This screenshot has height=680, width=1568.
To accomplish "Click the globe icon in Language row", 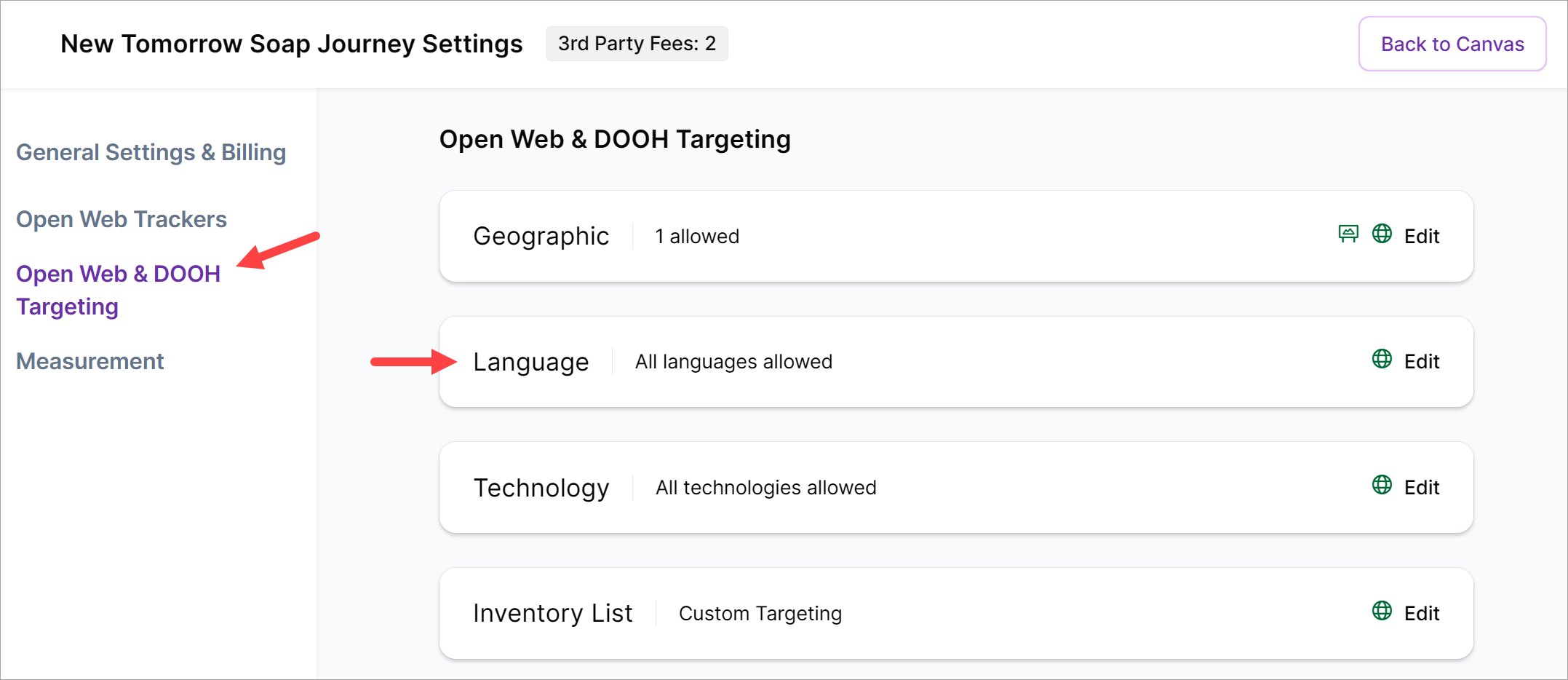I will [1382, 359].
